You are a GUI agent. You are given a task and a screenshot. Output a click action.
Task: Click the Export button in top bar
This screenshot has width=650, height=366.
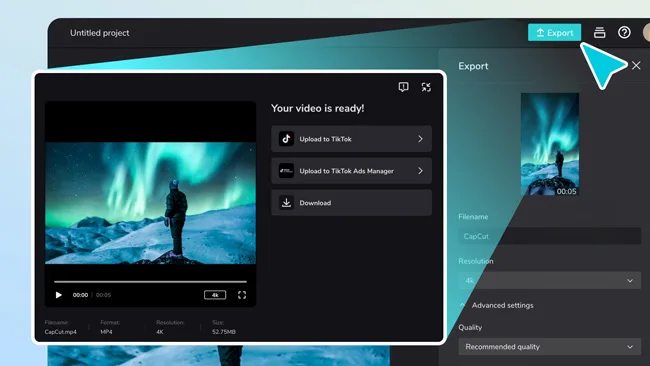[554, 33]
